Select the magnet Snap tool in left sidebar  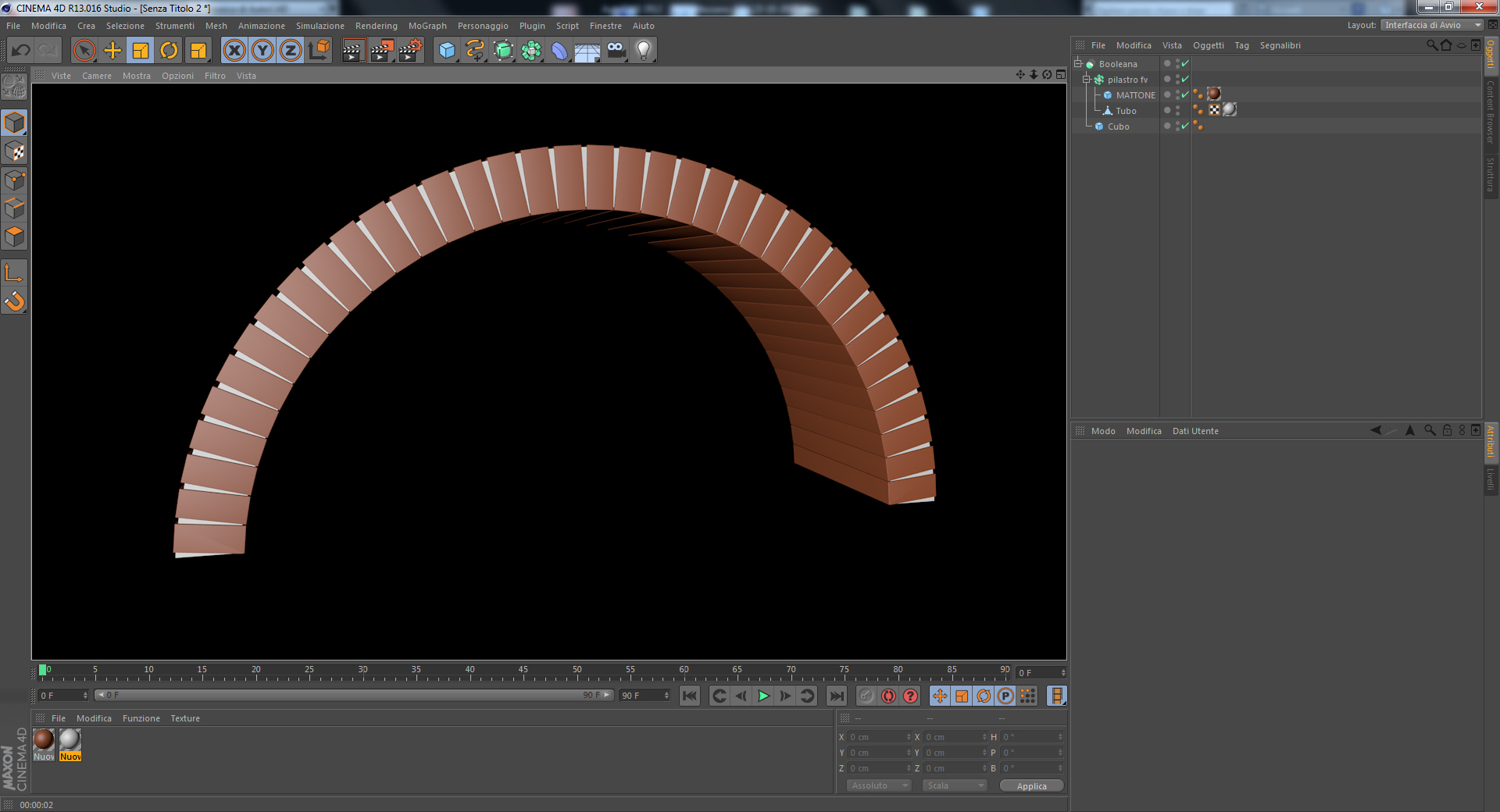15,301
